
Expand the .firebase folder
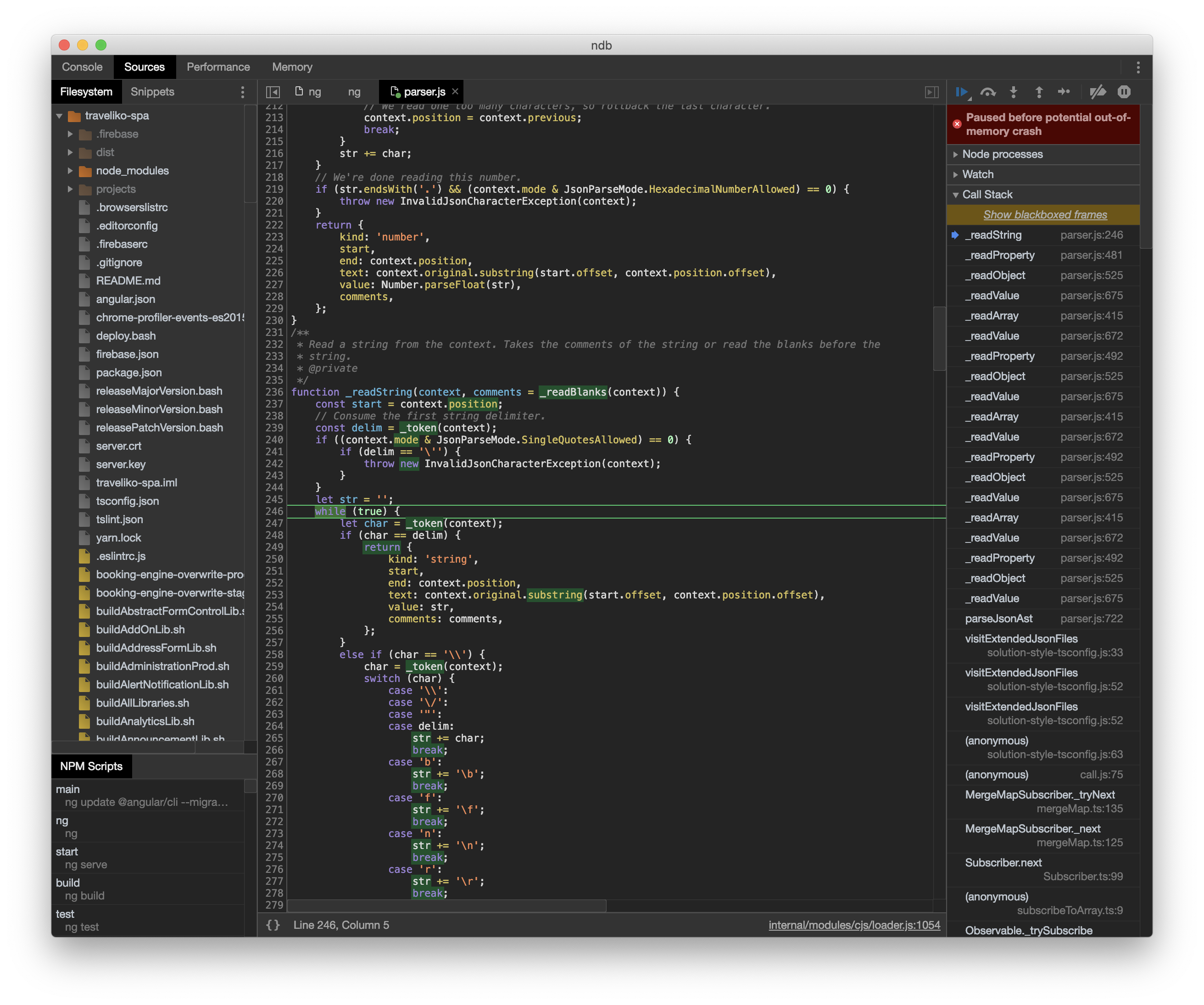70,134
